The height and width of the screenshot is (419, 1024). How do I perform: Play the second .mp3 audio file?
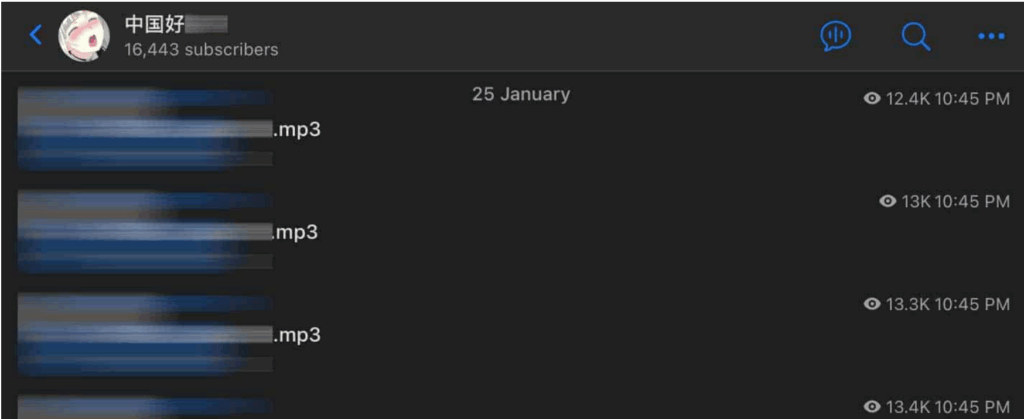click(x=297, y=232)
